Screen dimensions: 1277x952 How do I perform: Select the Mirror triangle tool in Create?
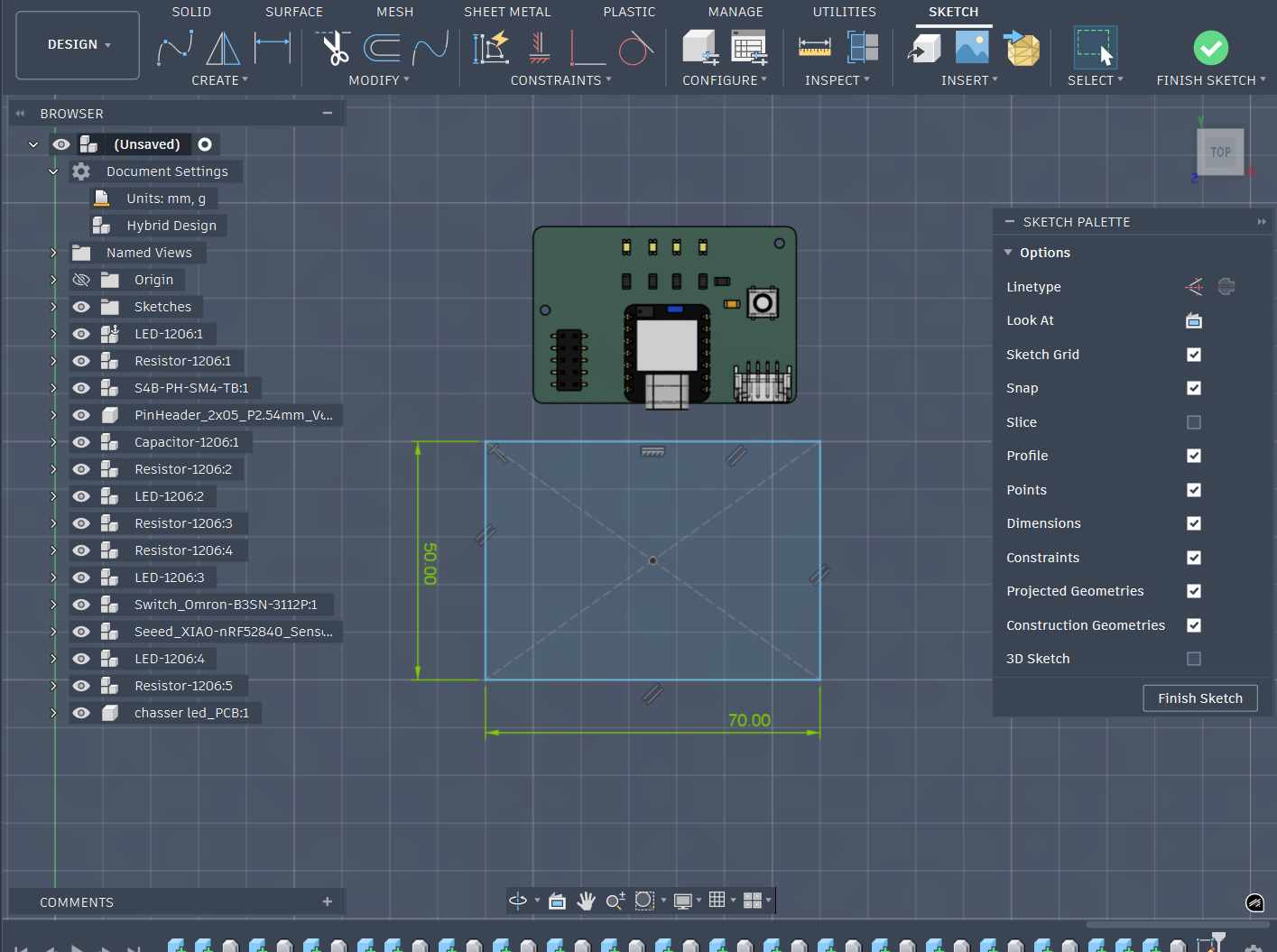pyautogui.click(x=223, y=48)
